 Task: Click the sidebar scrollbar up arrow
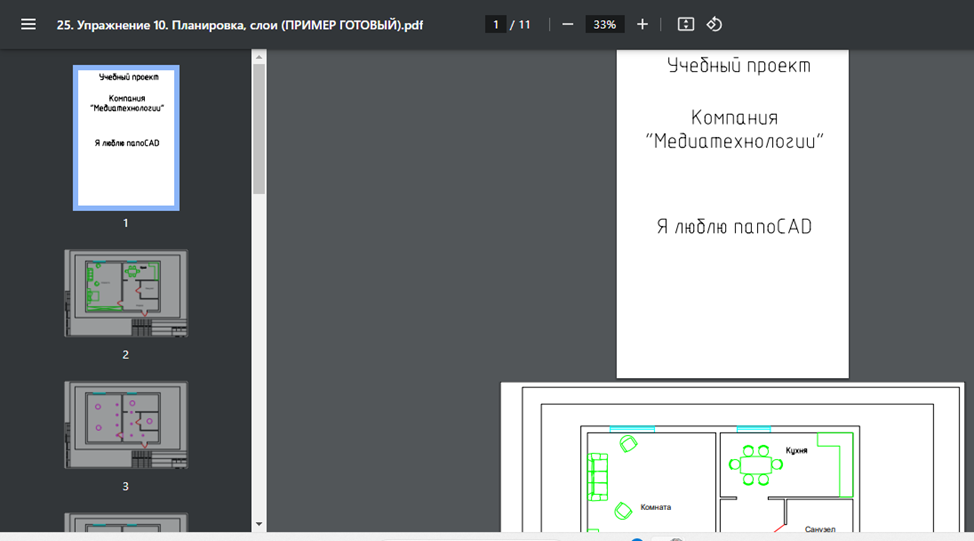[259, 57]
